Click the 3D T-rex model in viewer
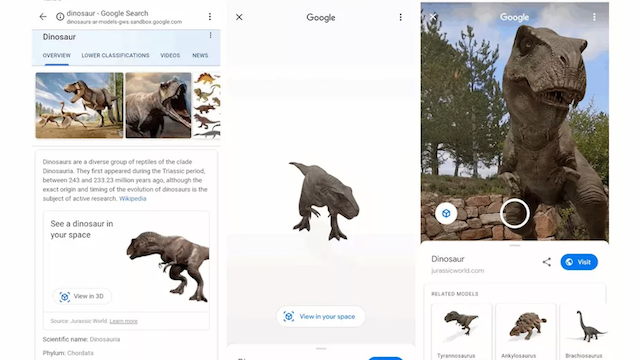The width and height of the screenshot is (640, 360). (324, 201)
